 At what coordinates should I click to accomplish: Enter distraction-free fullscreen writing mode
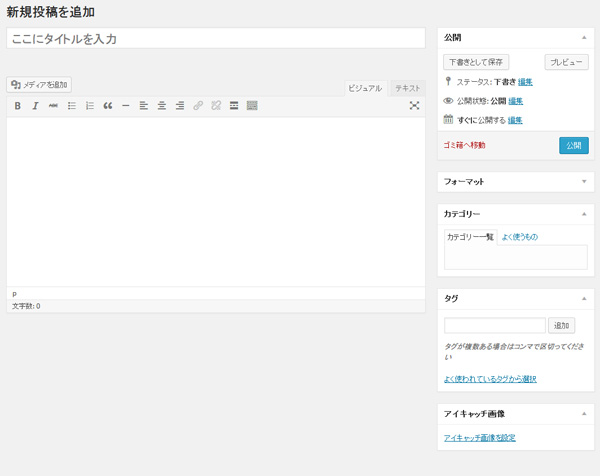414,106
